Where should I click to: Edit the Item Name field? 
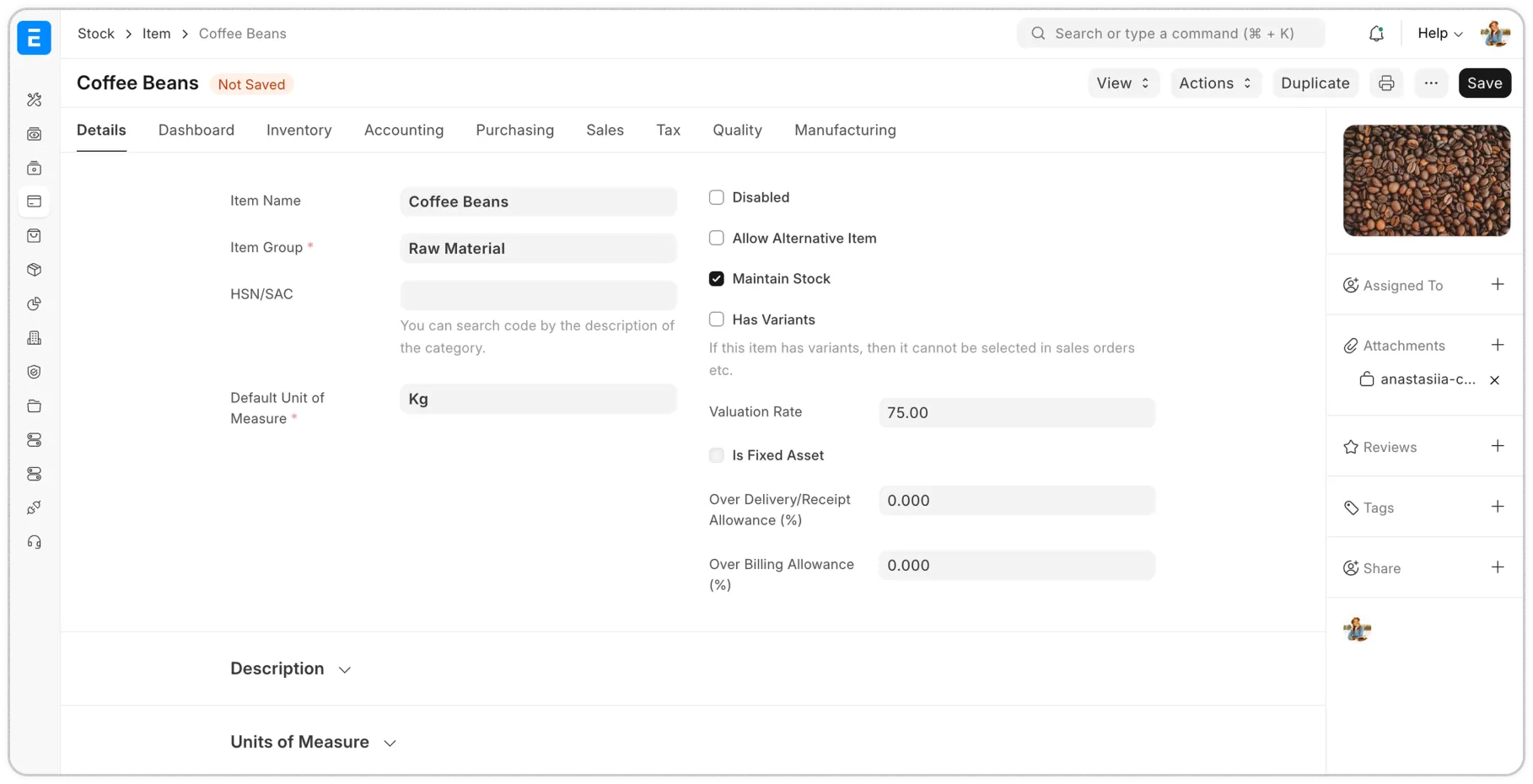[538, 201]
